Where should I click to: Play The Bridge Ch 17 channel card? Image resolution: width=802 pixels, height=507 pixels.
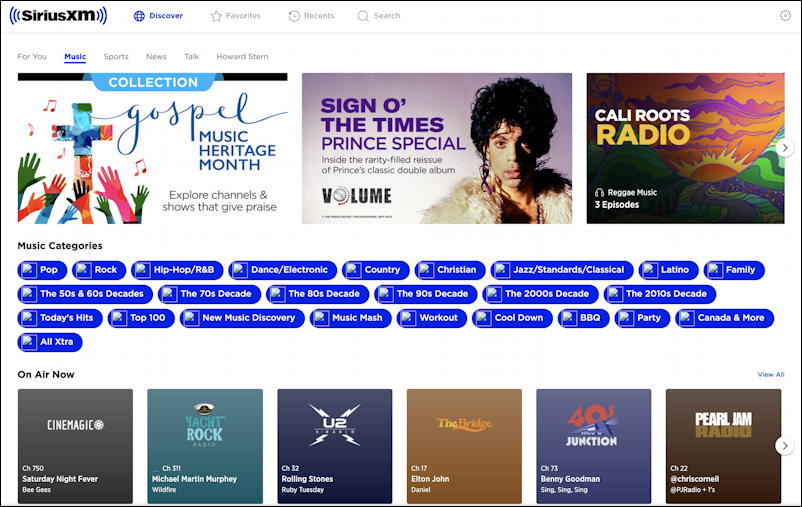coord(464,446)
